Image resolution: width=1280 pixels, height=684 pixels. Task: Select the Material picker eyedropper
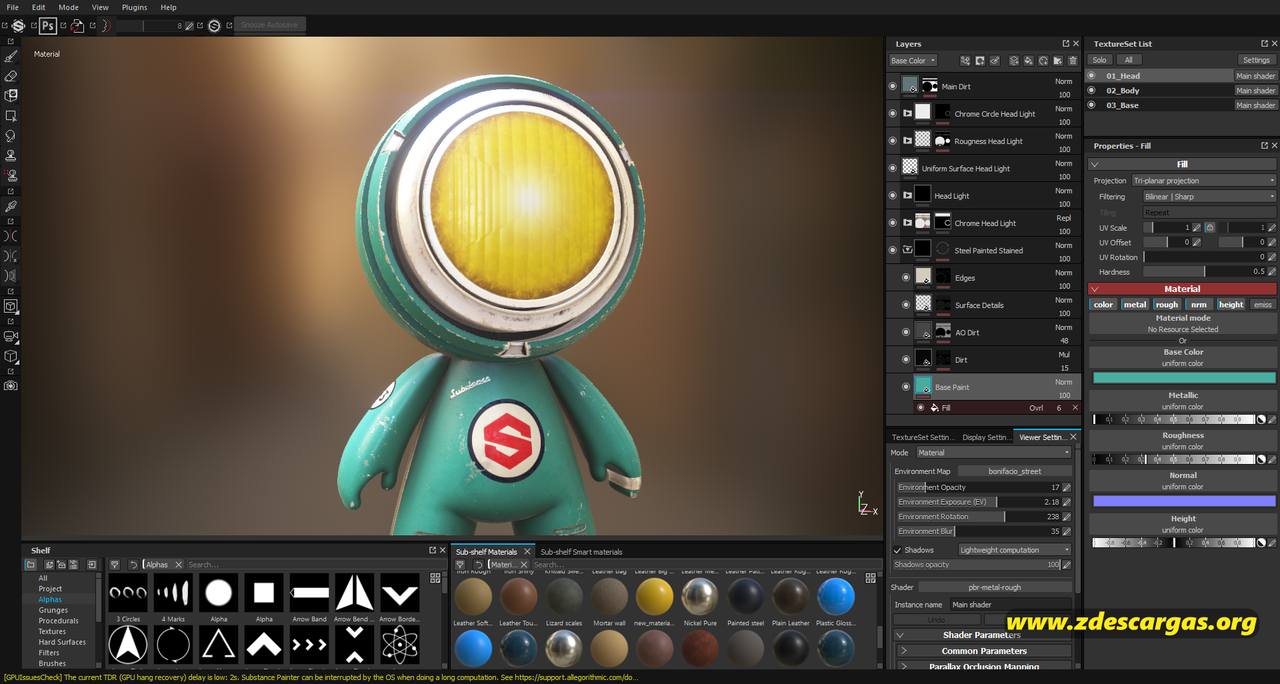tap(11, 207)
